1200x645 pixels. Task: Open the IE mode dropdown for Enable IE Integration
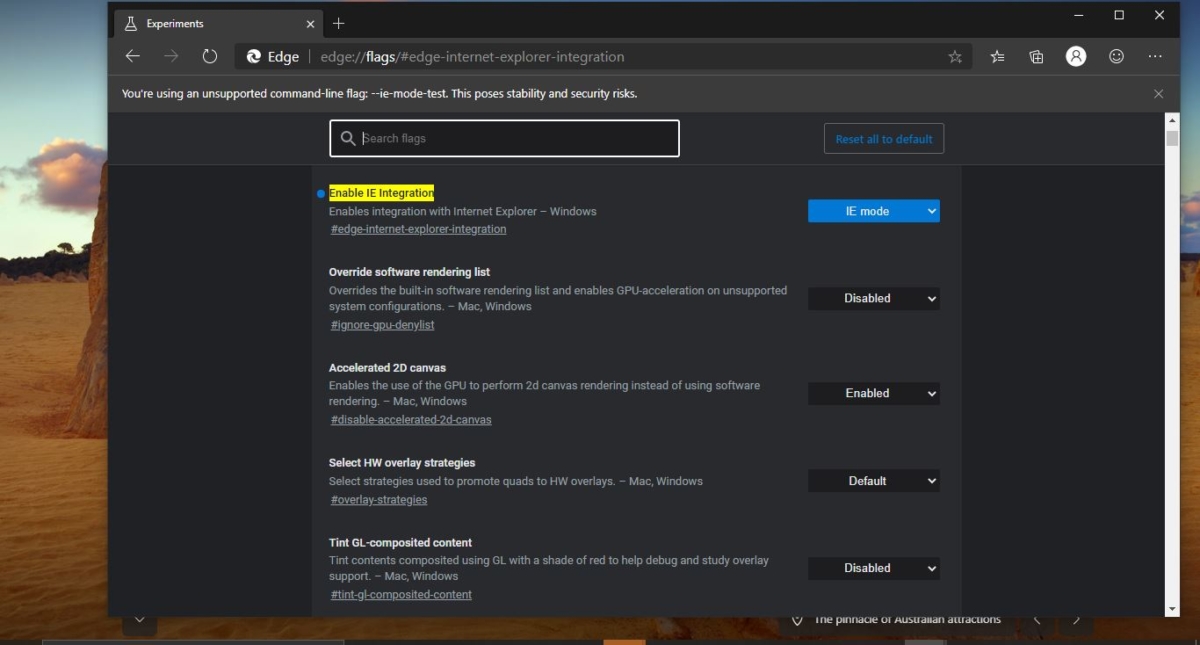(x=873, y=210)
